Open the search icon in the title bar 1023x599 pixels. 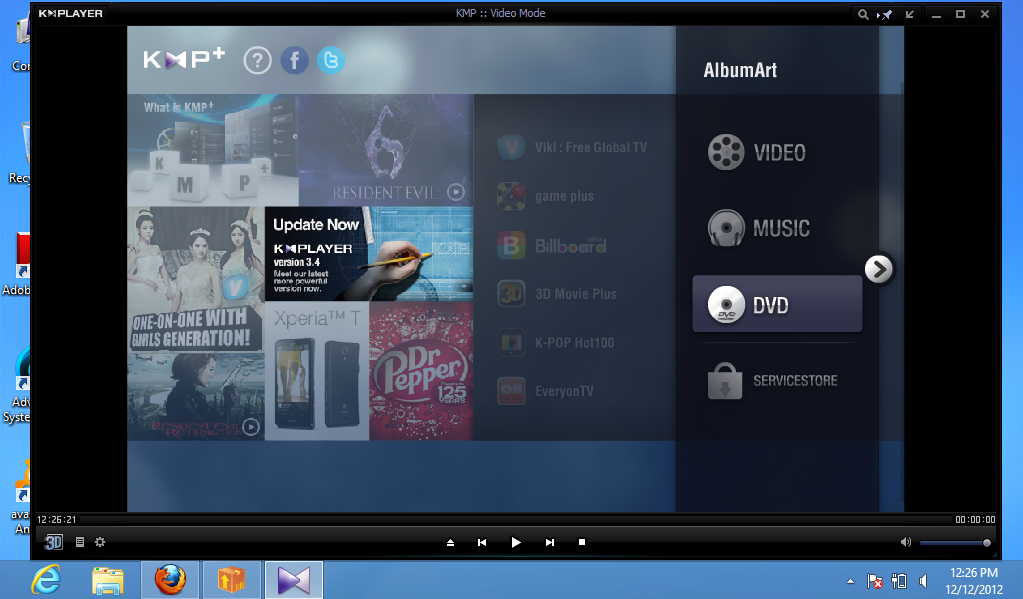point(862,13)
